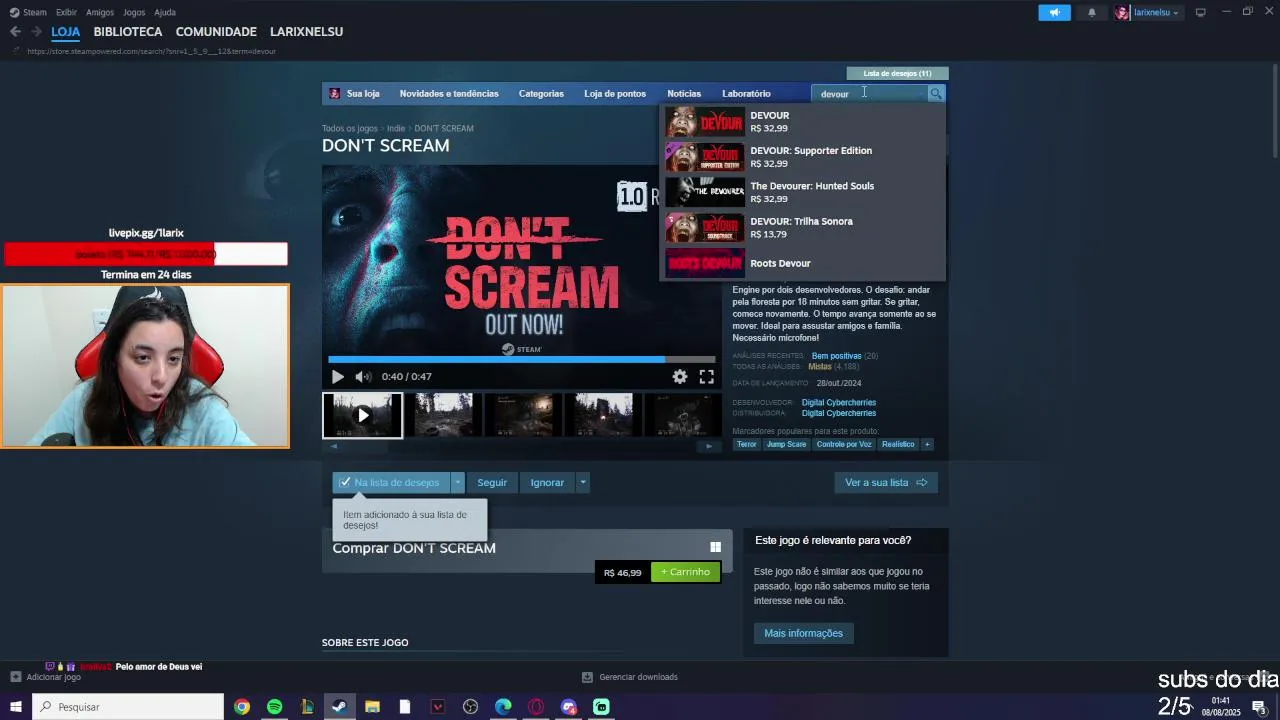
Task: Open Notícias in store navigation
Action: pyautogui.click(x=684, y=93)
